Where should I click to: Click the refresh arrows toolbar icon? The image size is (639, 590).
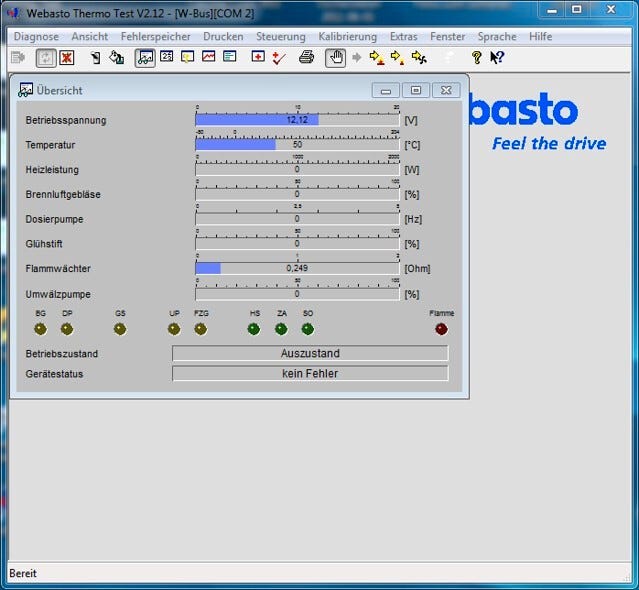[x=46, y=58]
